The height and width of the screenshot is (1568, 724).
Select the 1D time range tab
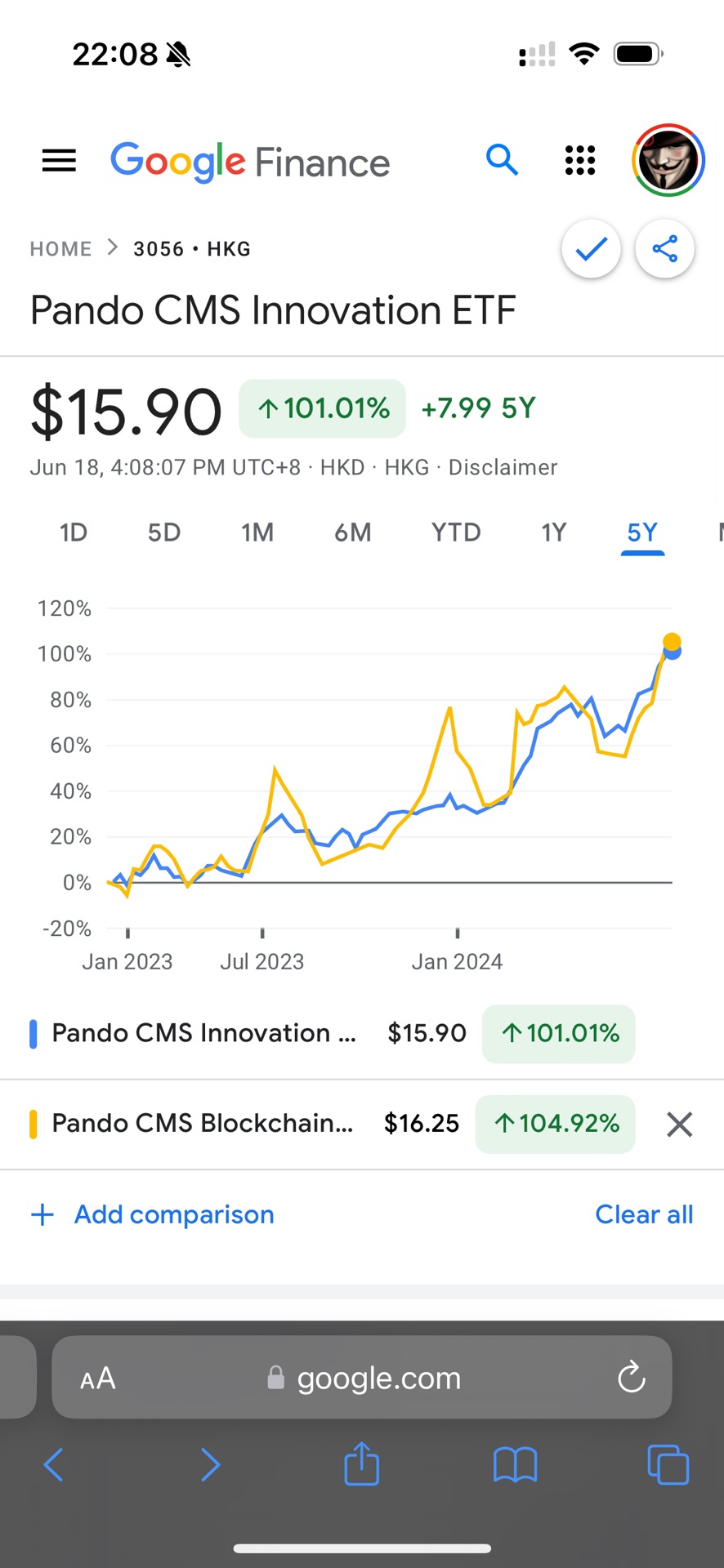pyautogui.click(x=74, y=532)
